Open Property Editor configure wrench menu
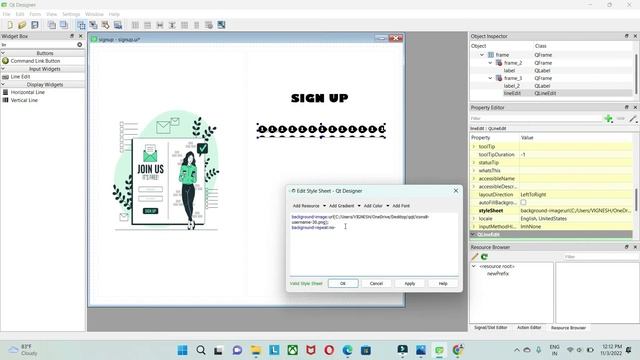Image resolution: width=640 pixels, height=360 pixels. [x=633, y=118]
